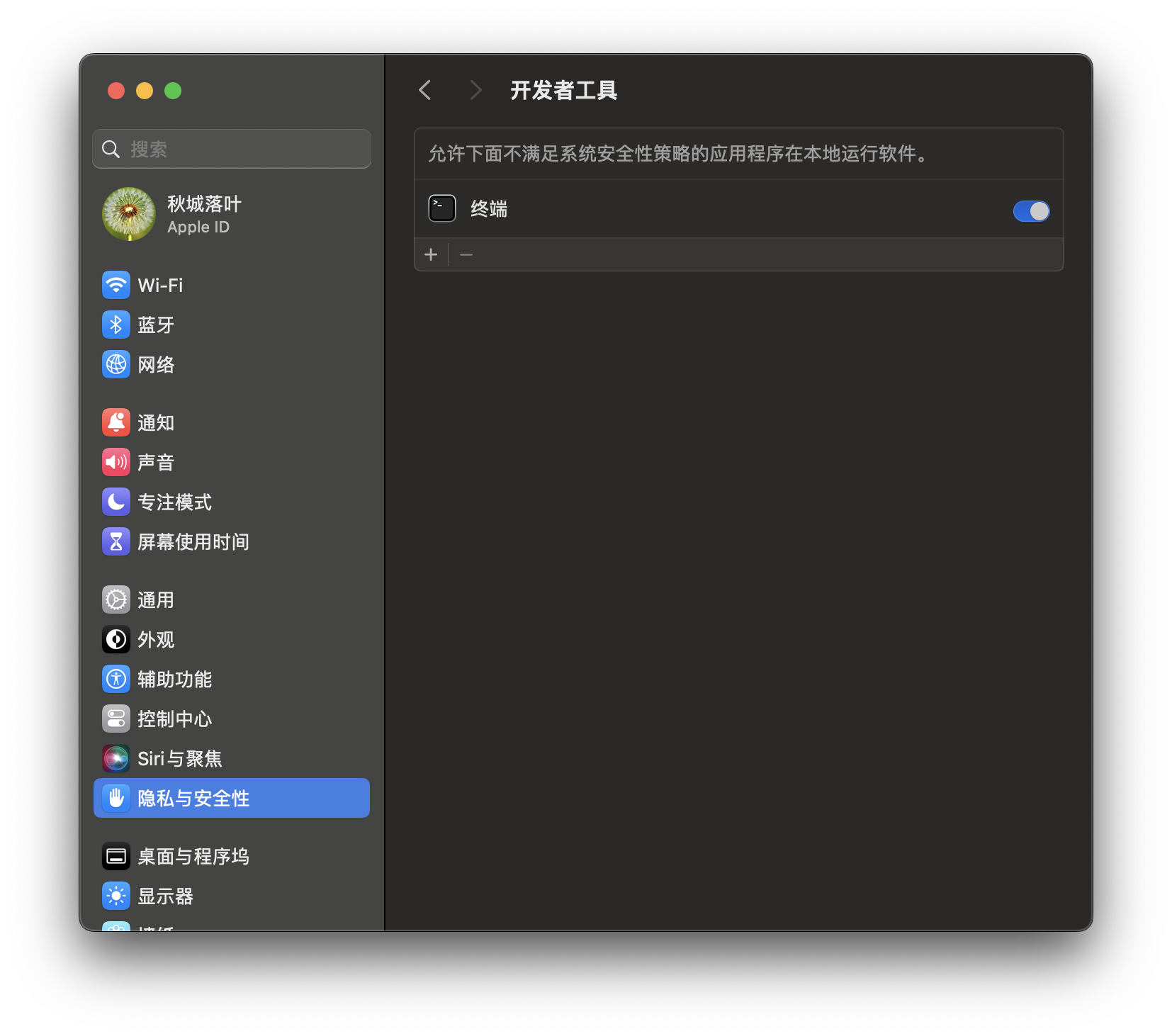Maximize window with green button

173,91
